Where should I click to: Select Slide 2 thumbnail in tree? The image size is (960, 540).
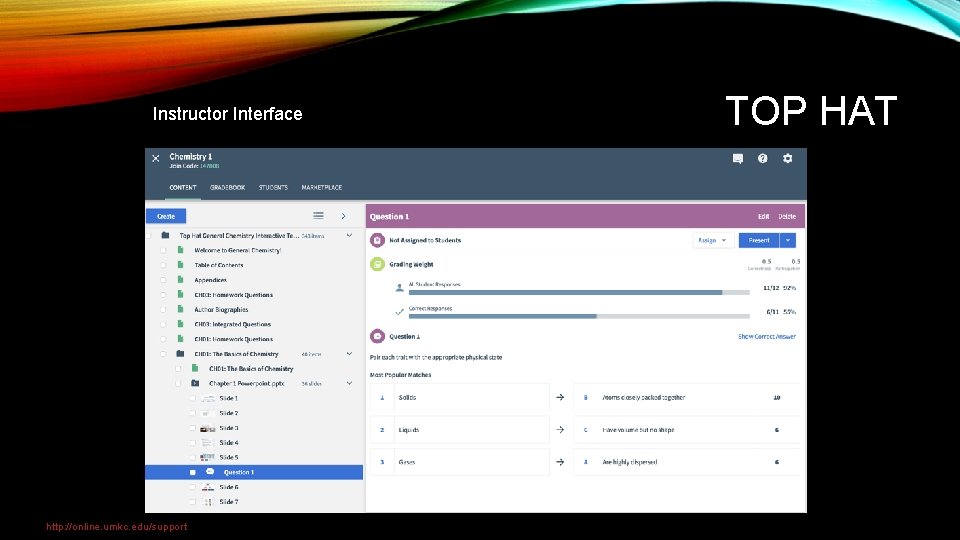tap(208, 413)
